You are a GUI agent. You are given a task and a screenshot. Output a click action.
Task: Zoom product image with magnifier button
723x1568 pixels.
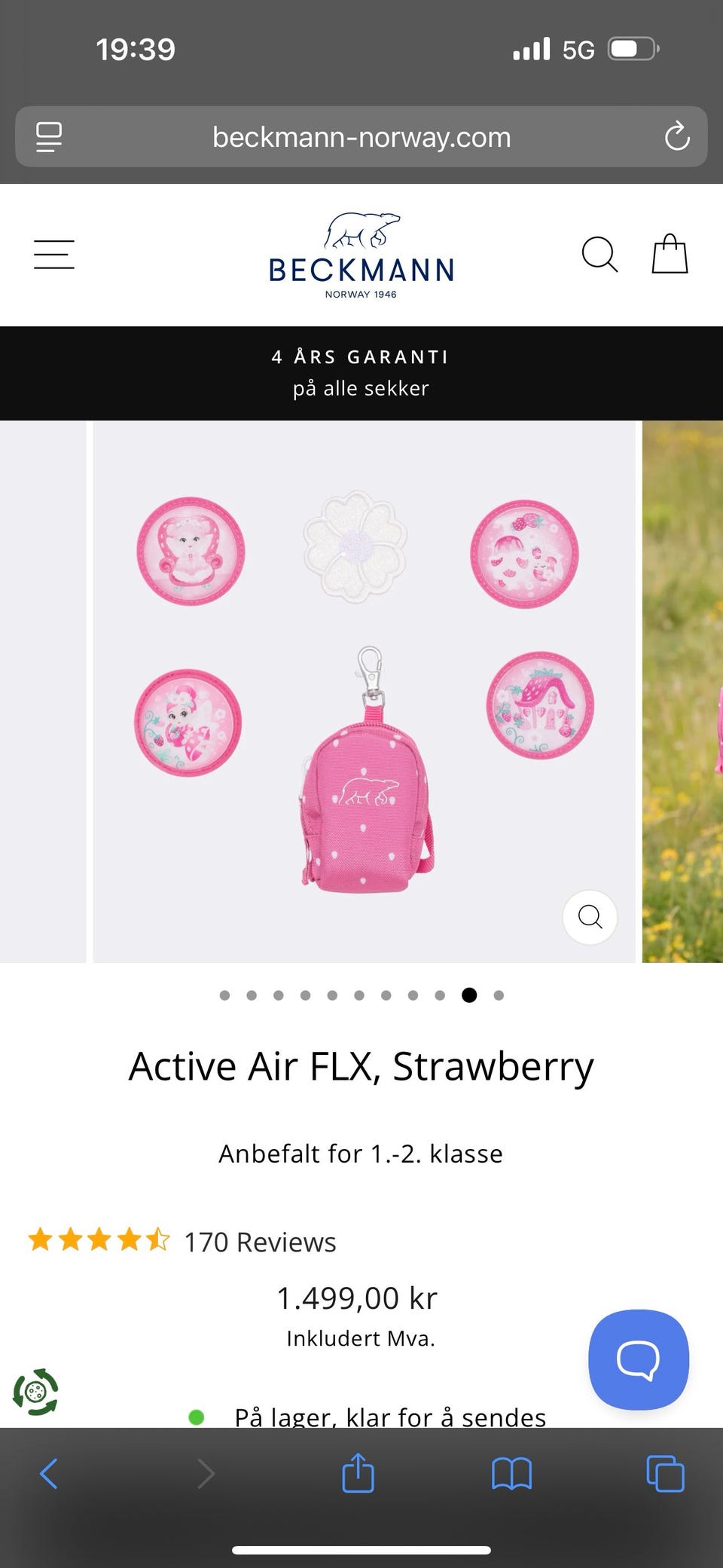(x=590, y=917)
